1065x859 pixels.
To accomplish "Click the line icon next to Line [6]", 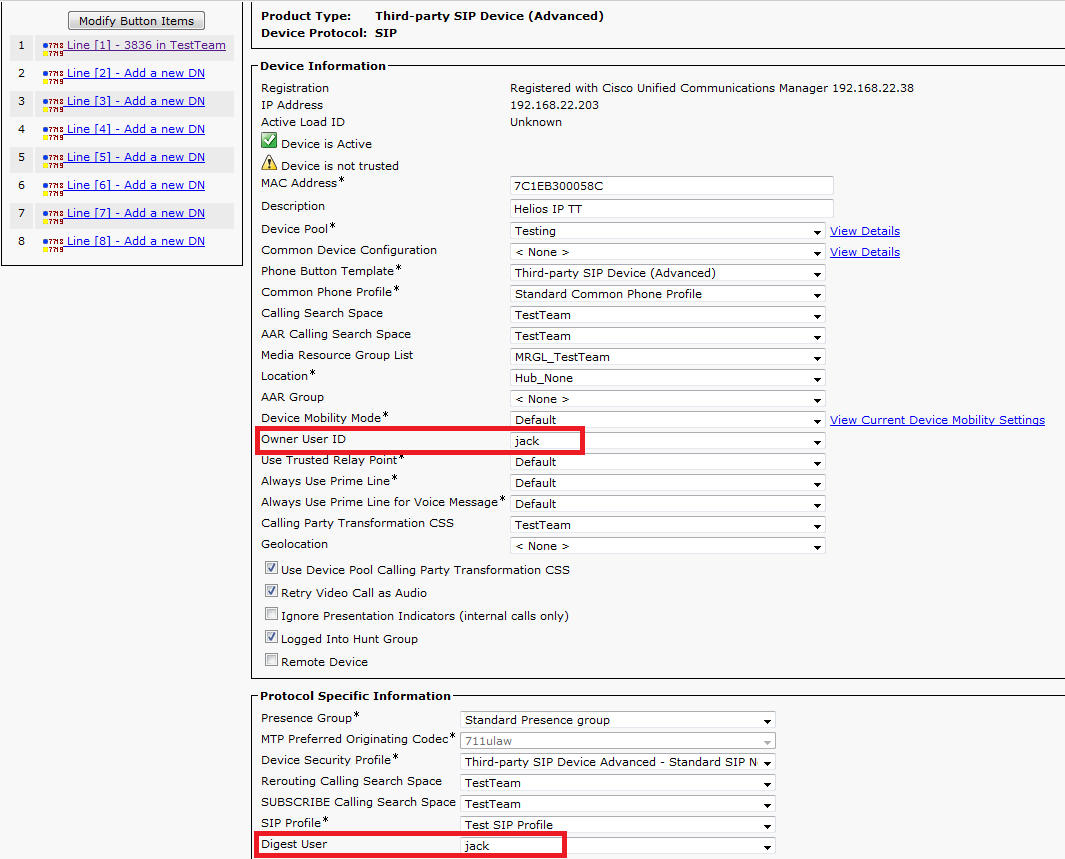I will 53,187.
